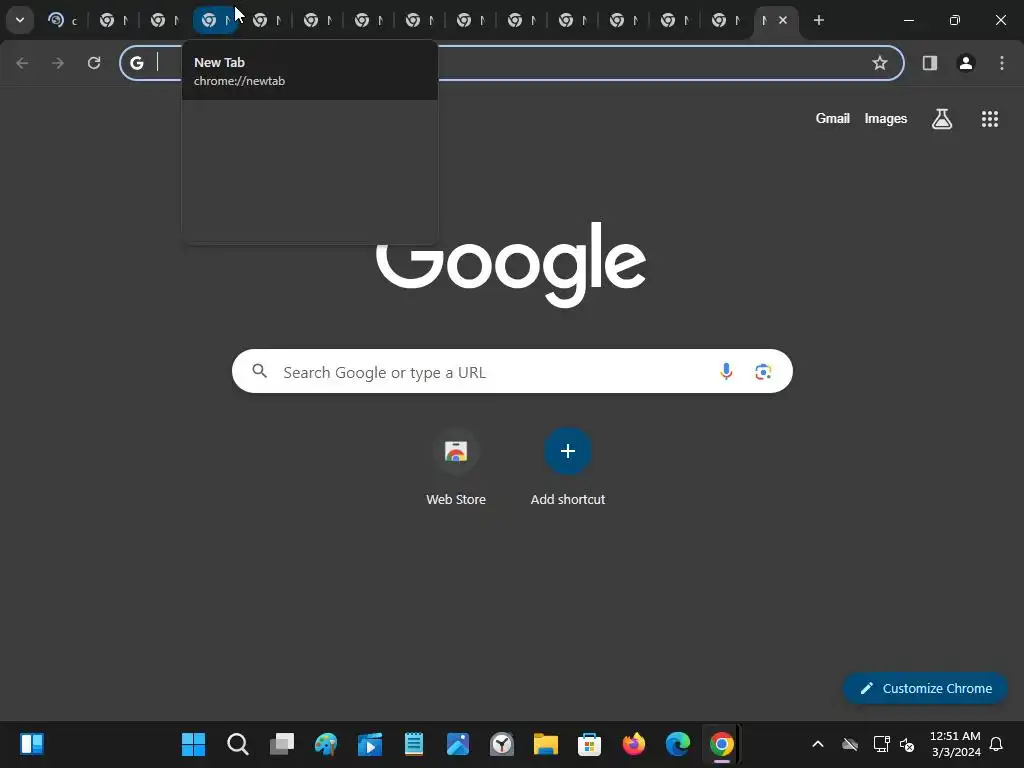Open the Windows Start menu
The image size is (1024, 768).
point(193,744)
